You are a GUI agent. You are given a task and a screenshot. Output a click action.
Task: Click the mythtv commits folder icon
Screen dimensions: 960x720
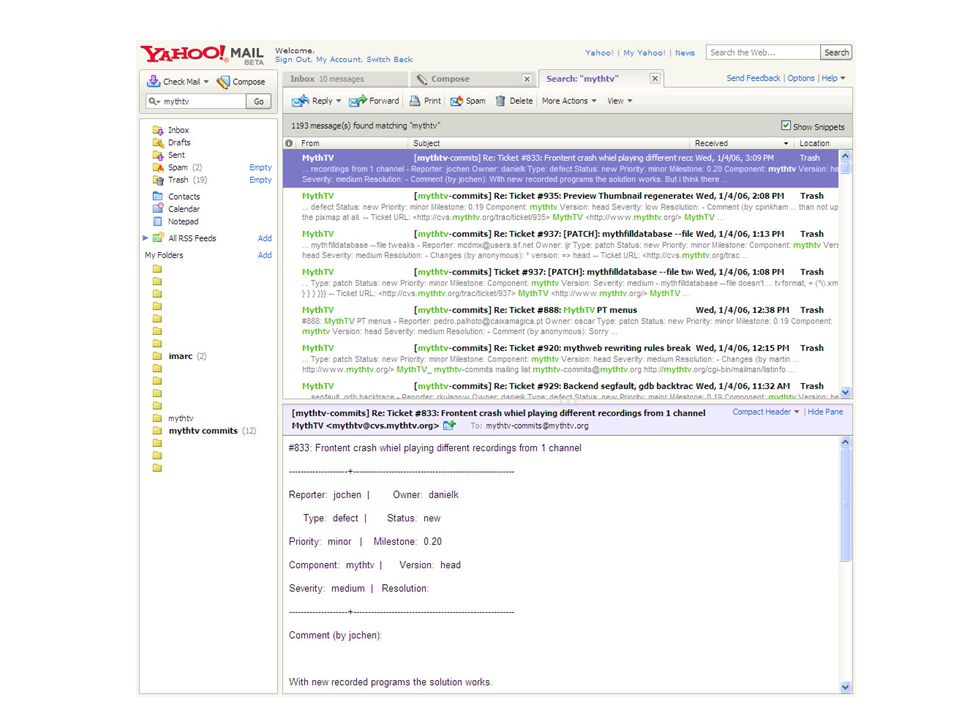point(157,430)
